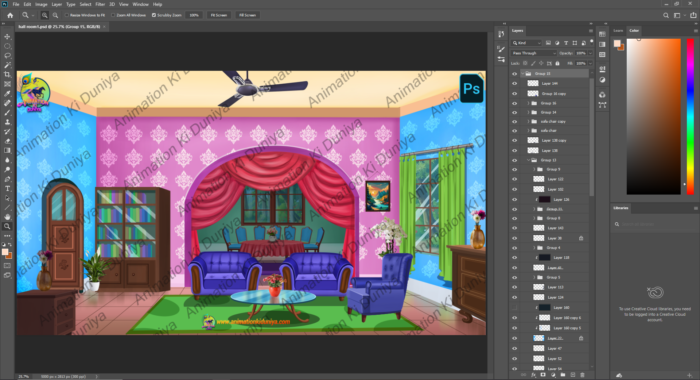Screen dimensions: 700x380
Task: Expand Group 16 folder
Action: coord(528,103)
